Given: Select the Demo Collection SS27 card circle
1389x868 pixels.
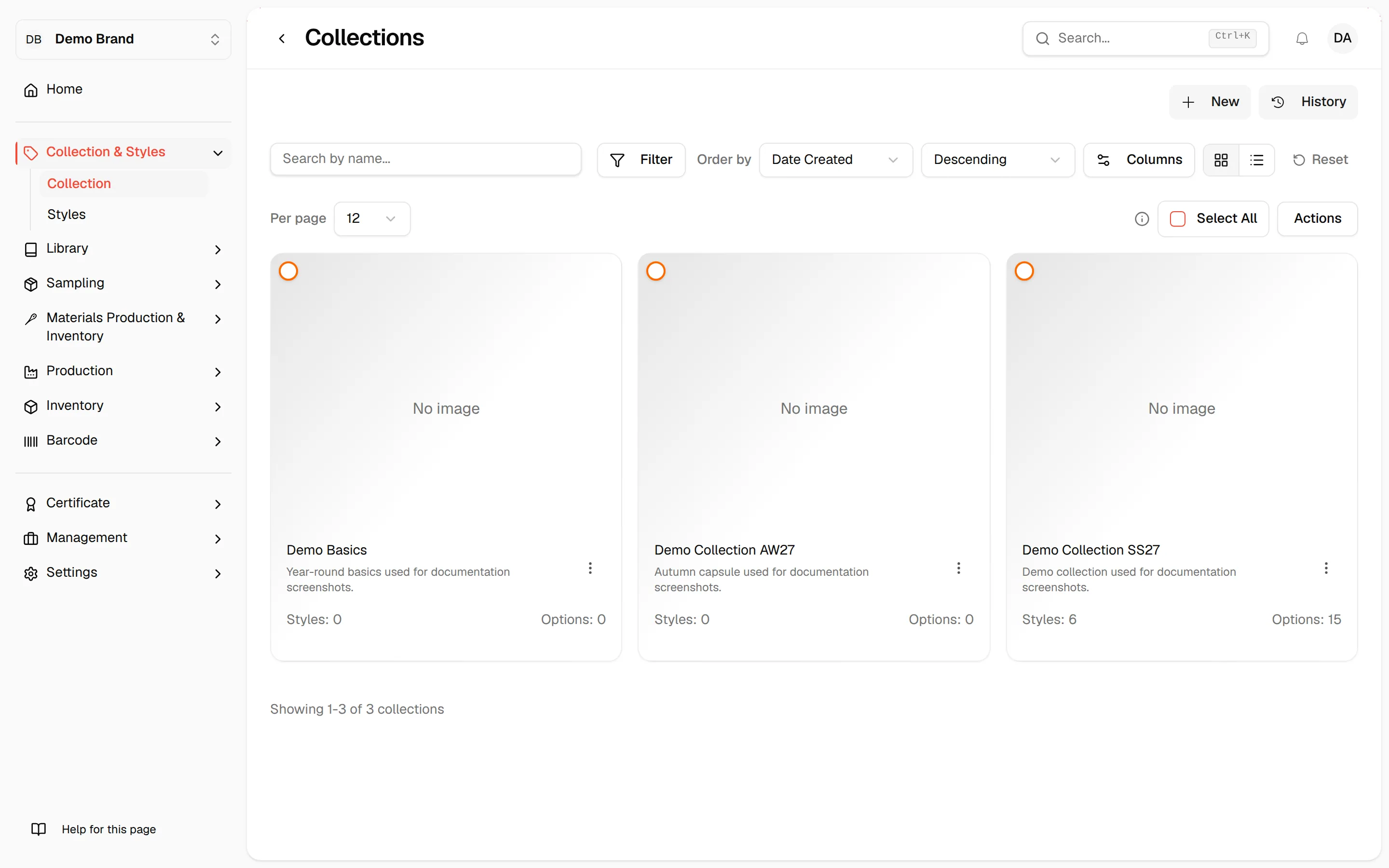Looking at the screenshot, I should click(1024, 271).
